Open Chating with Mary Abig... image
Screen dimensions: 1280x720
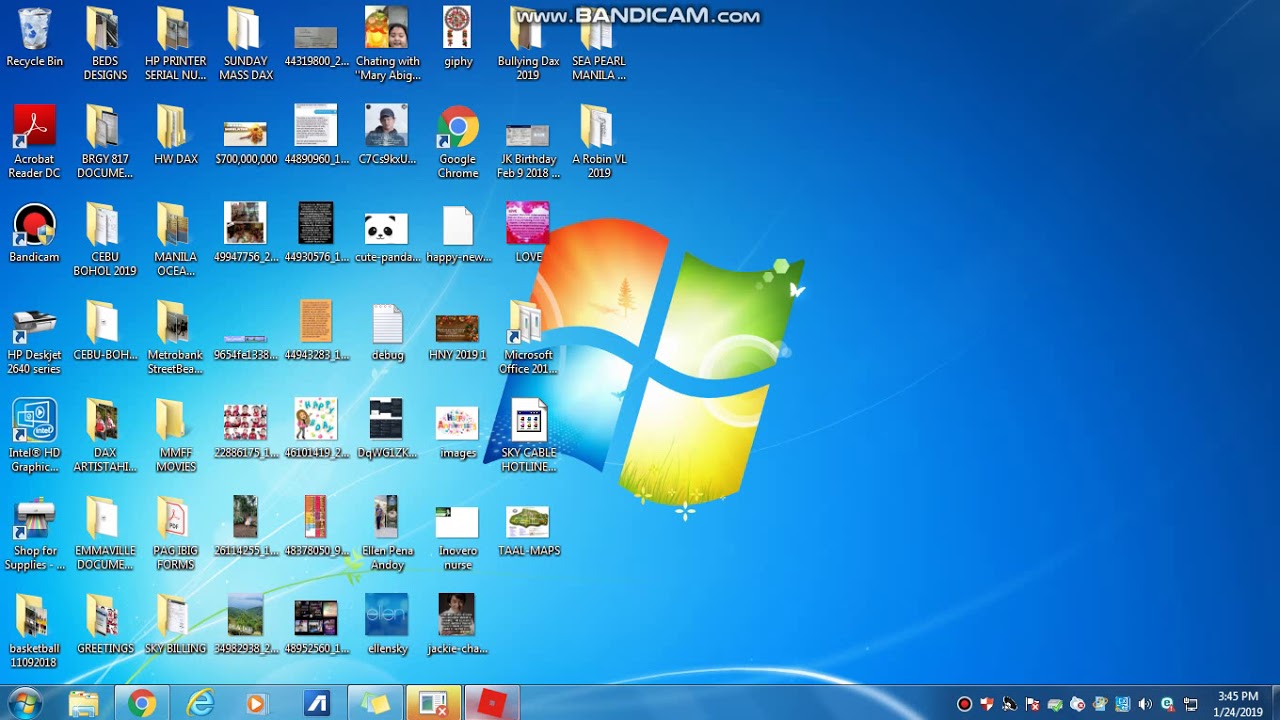pos(387,44)
